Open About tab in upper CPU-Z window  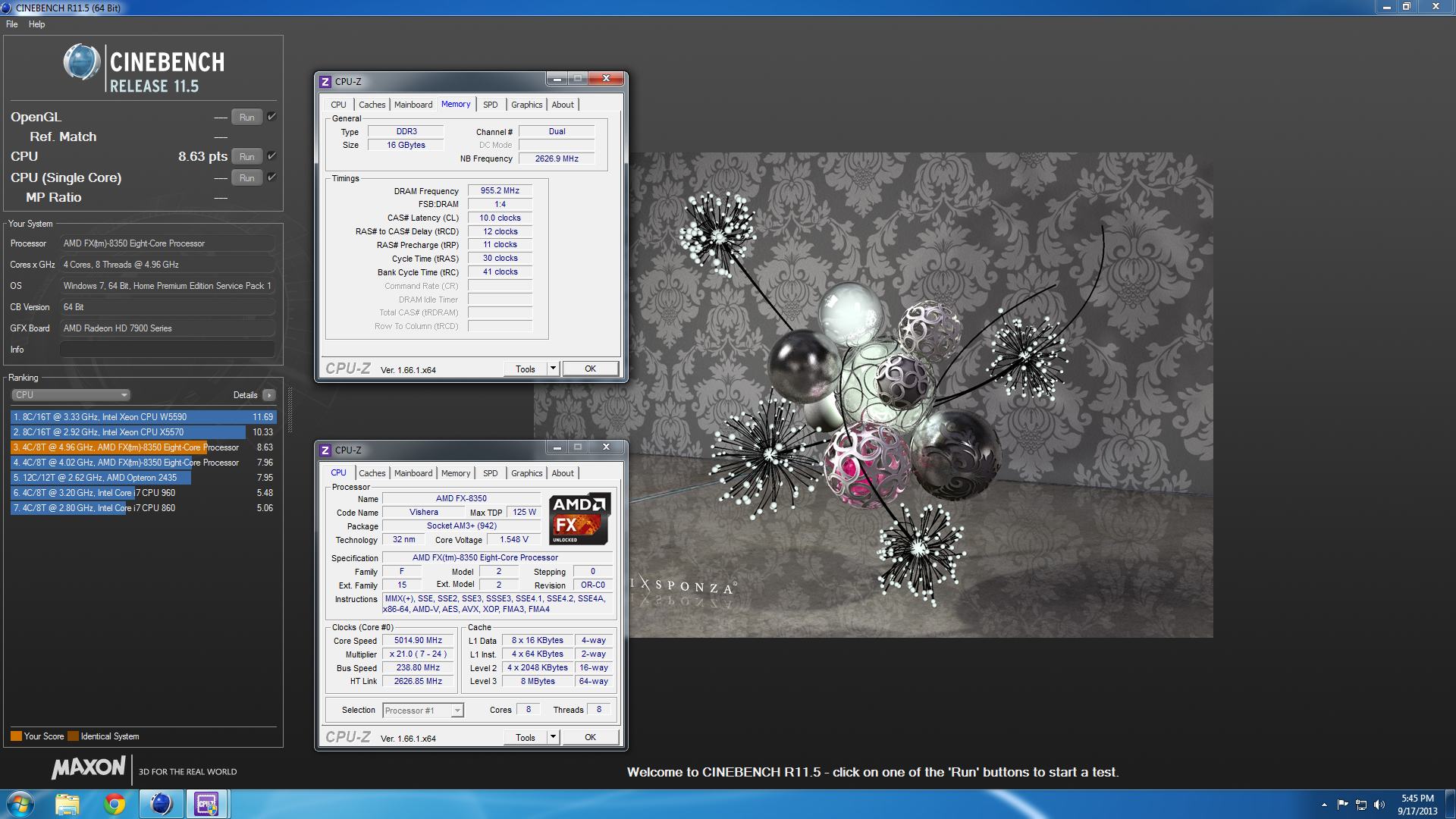coord(563,105)
